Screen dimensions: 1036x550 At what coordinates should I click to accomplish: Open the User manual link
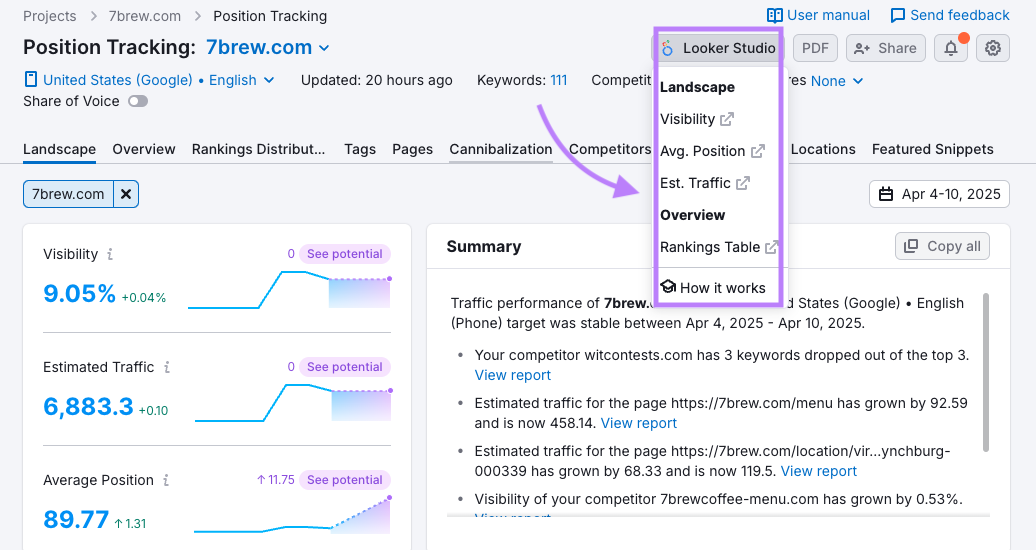tap(818, 15)
